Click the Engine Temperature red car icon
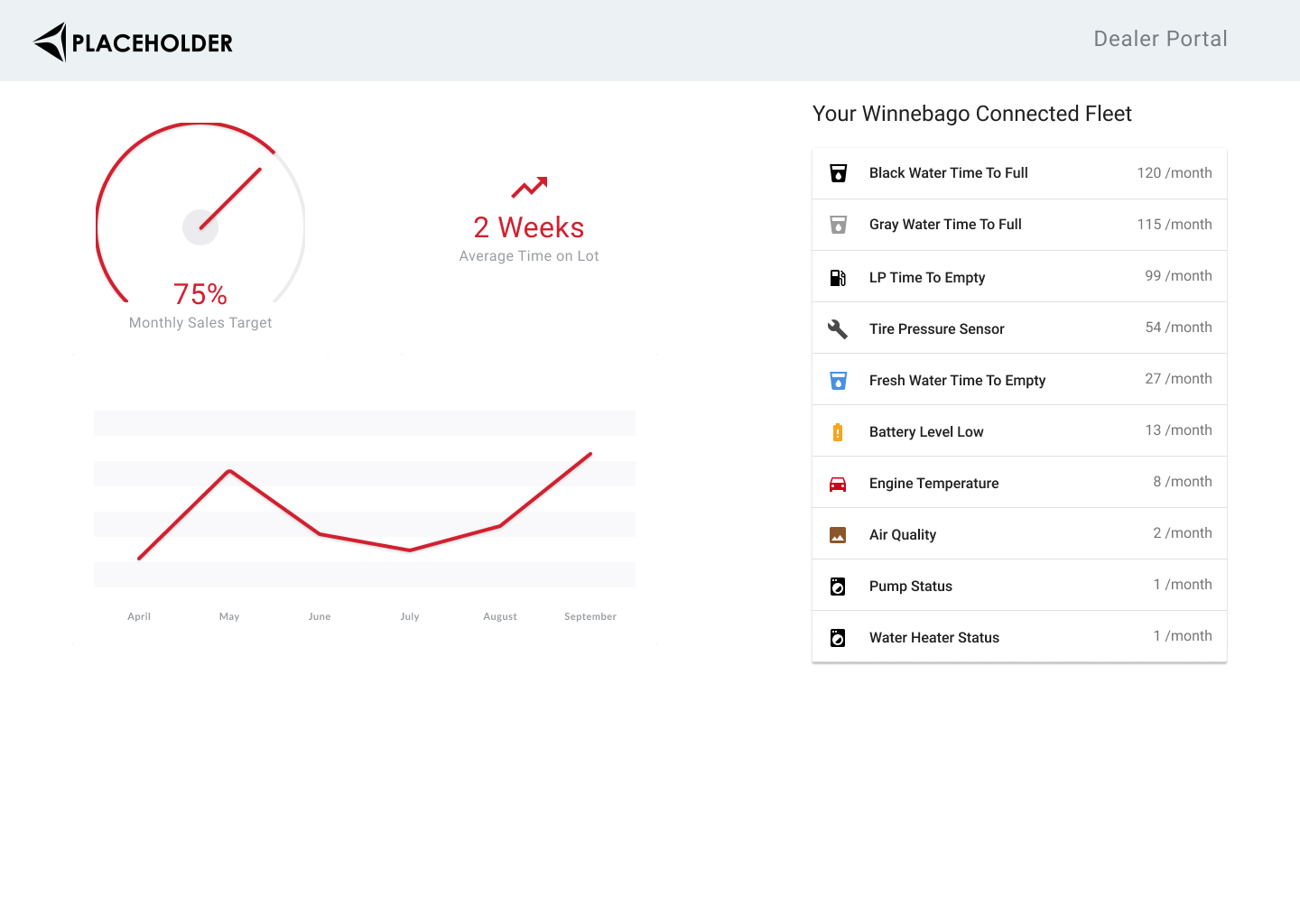Screen dimensions: 1300x924 838,484
